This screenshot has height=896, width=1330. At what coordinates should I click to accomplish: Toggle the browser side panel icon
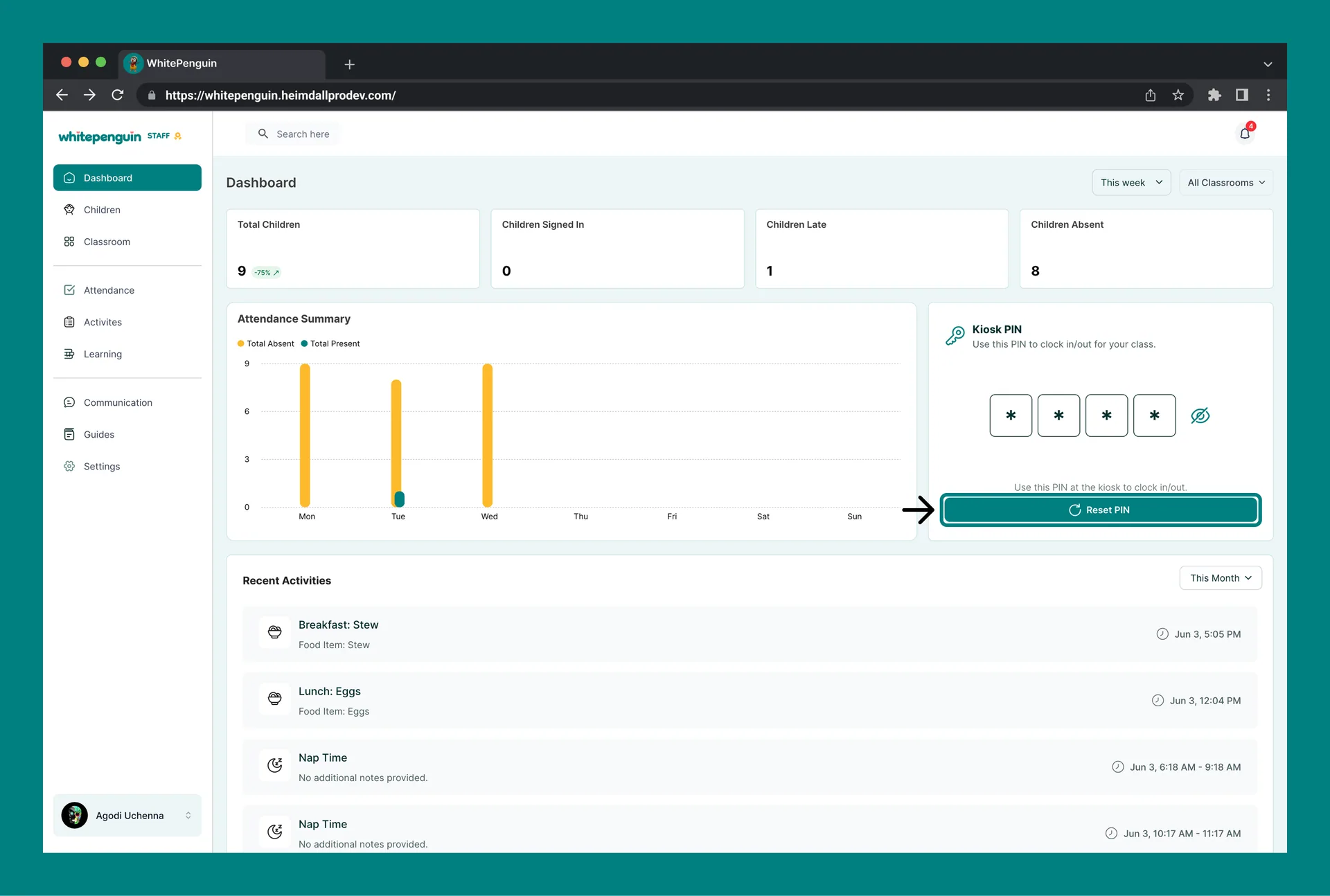click(x=1242, y=95)
